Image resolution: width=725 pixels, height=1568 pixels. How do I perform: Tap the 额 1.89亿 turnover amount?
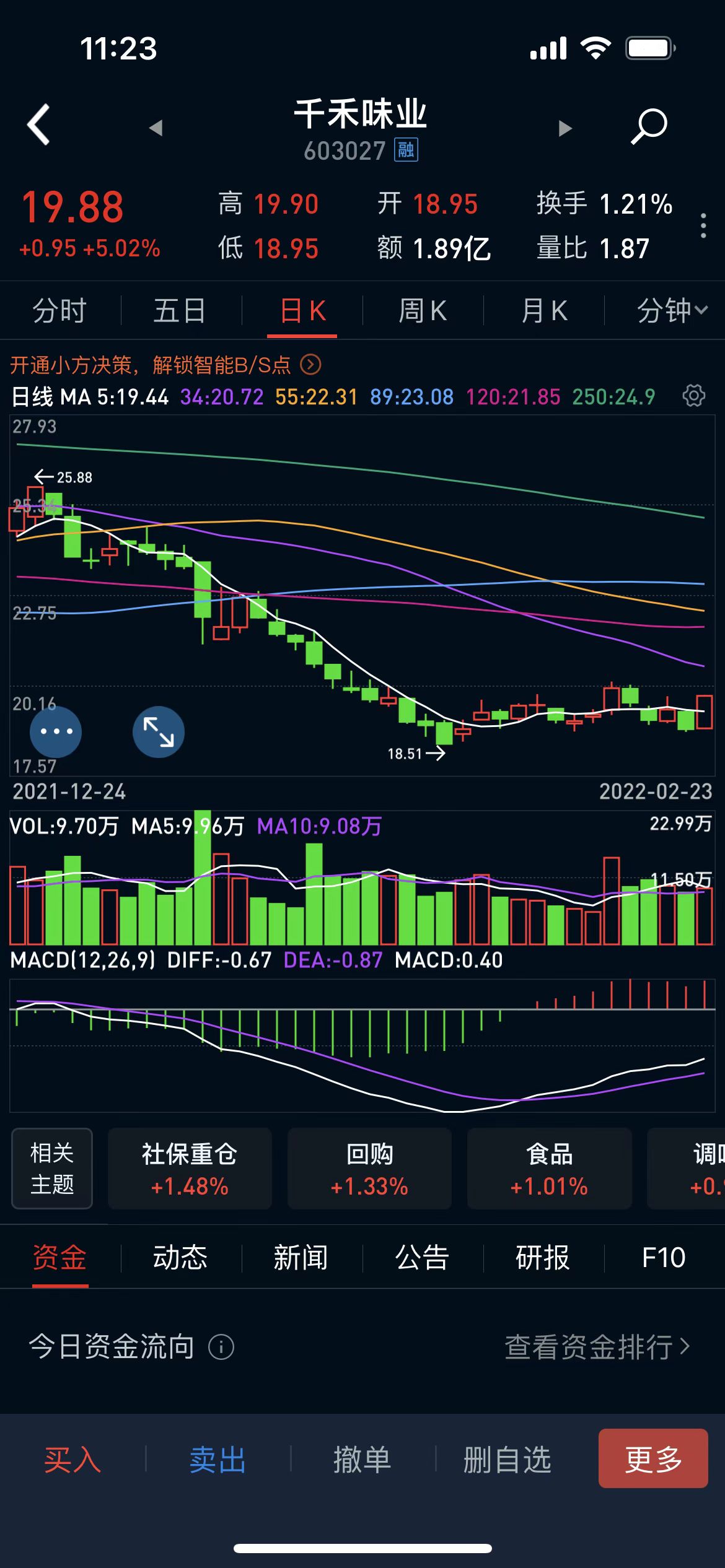tap(434, 248)
